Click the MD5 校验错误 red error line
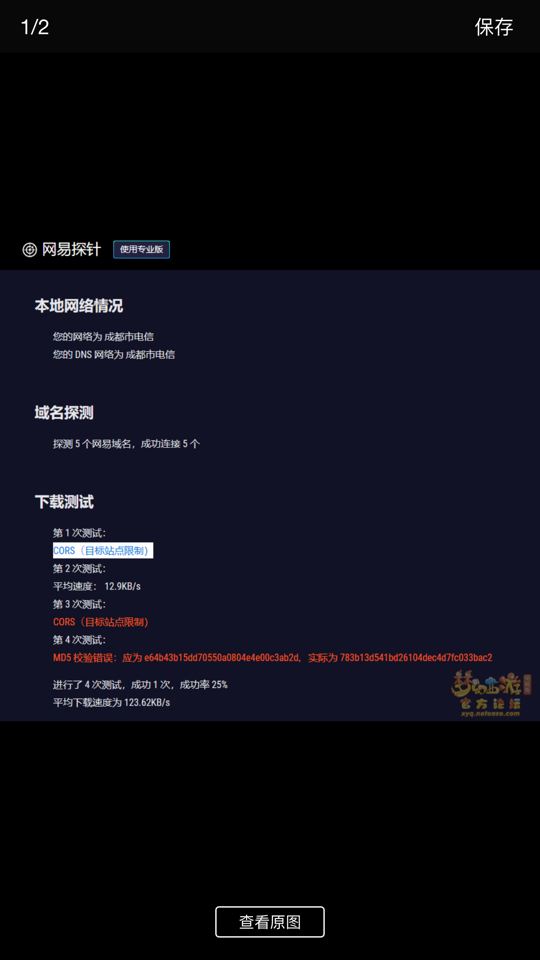The image size is (540, 960). [x=272, y=658]
